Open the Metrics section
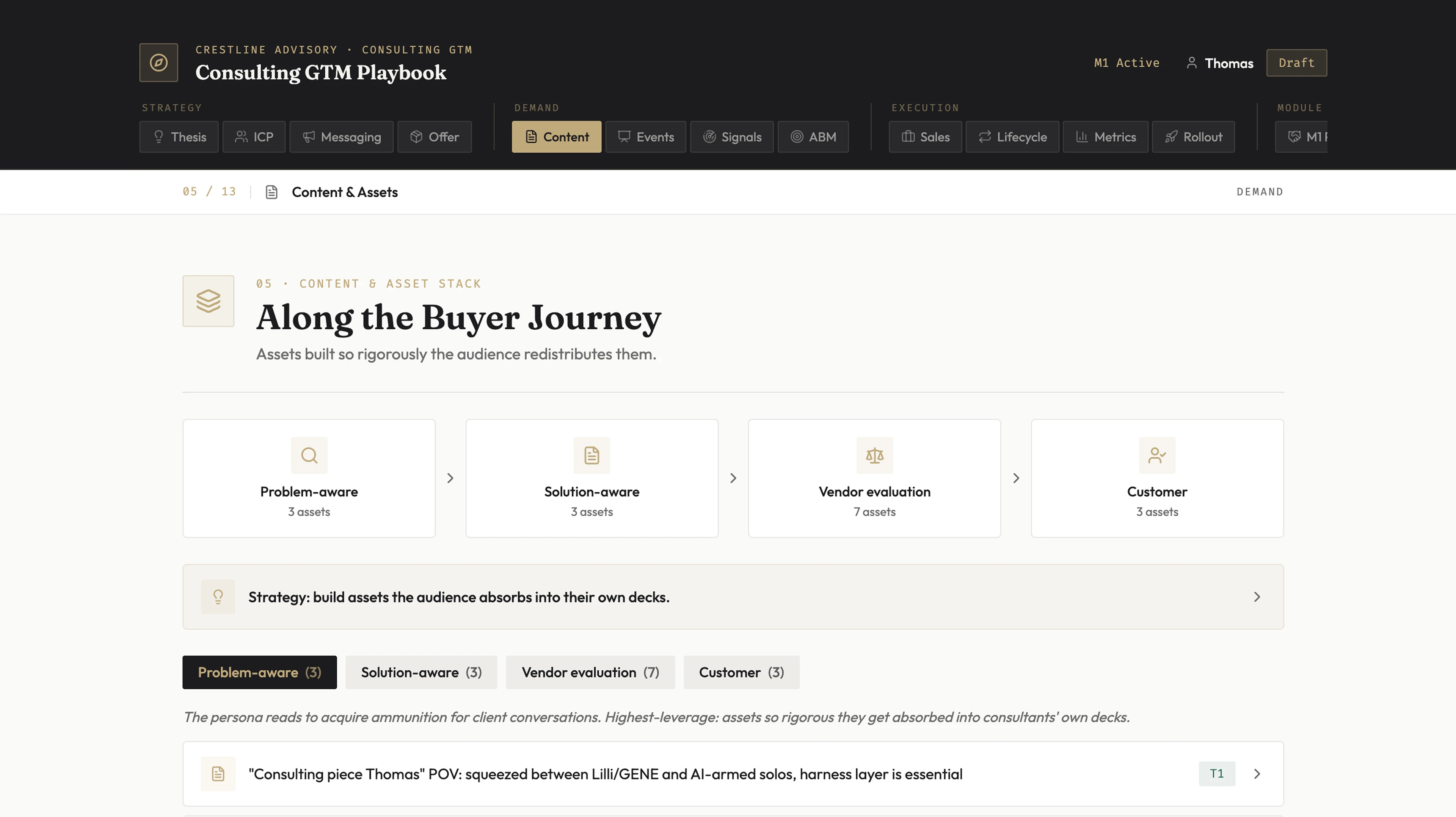The image size is (1456, 817). point(1106,137)
